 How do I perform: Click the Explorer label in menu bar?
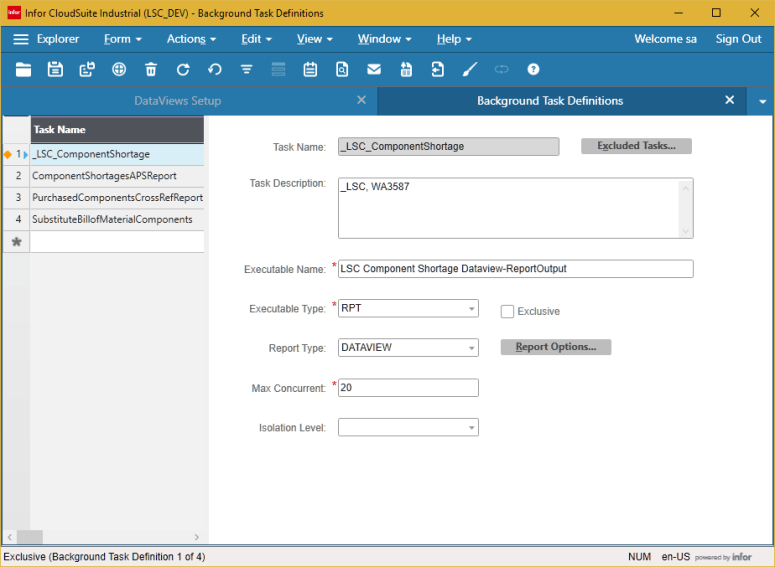[x=58, y=39]
